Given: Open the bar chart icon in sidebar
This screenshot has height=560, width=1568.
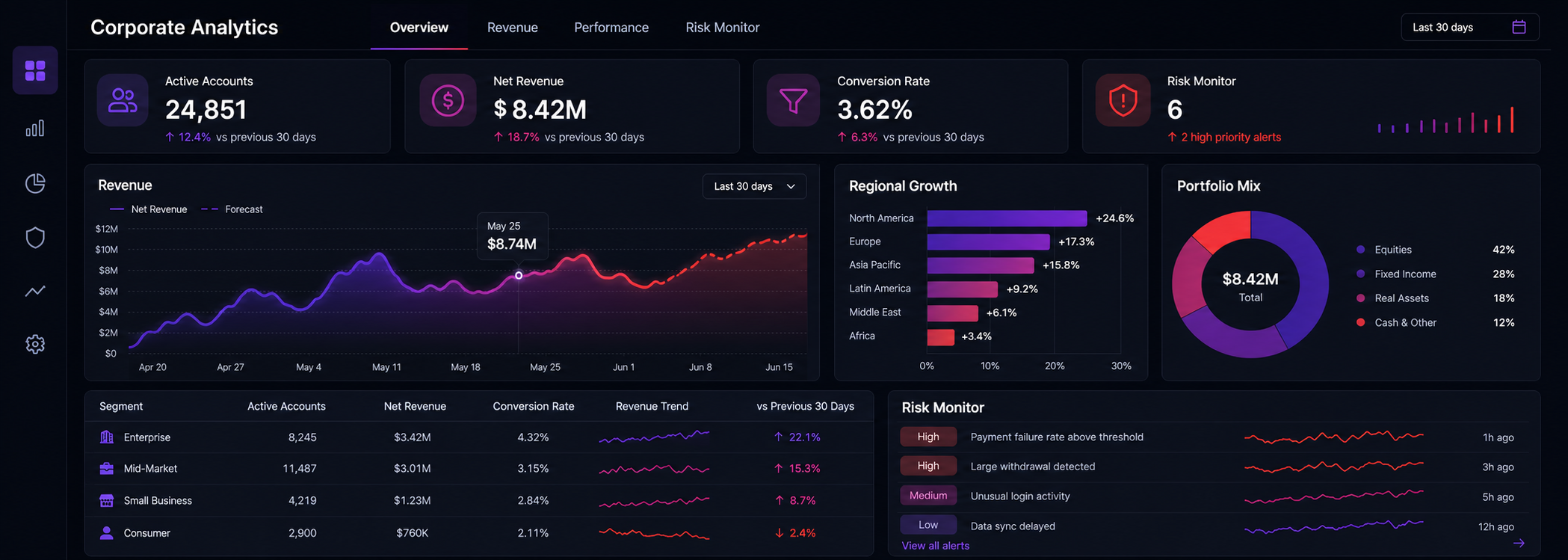Looking at the screenshot, I should (x=35, y=129).
